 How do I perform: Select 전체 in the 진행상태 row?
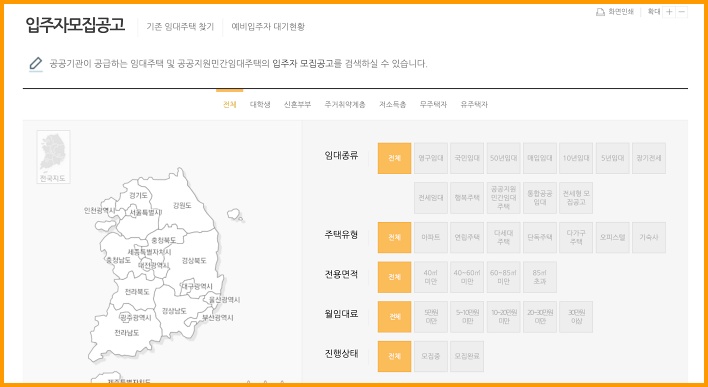pyautogui.click(x=394, y=356)
